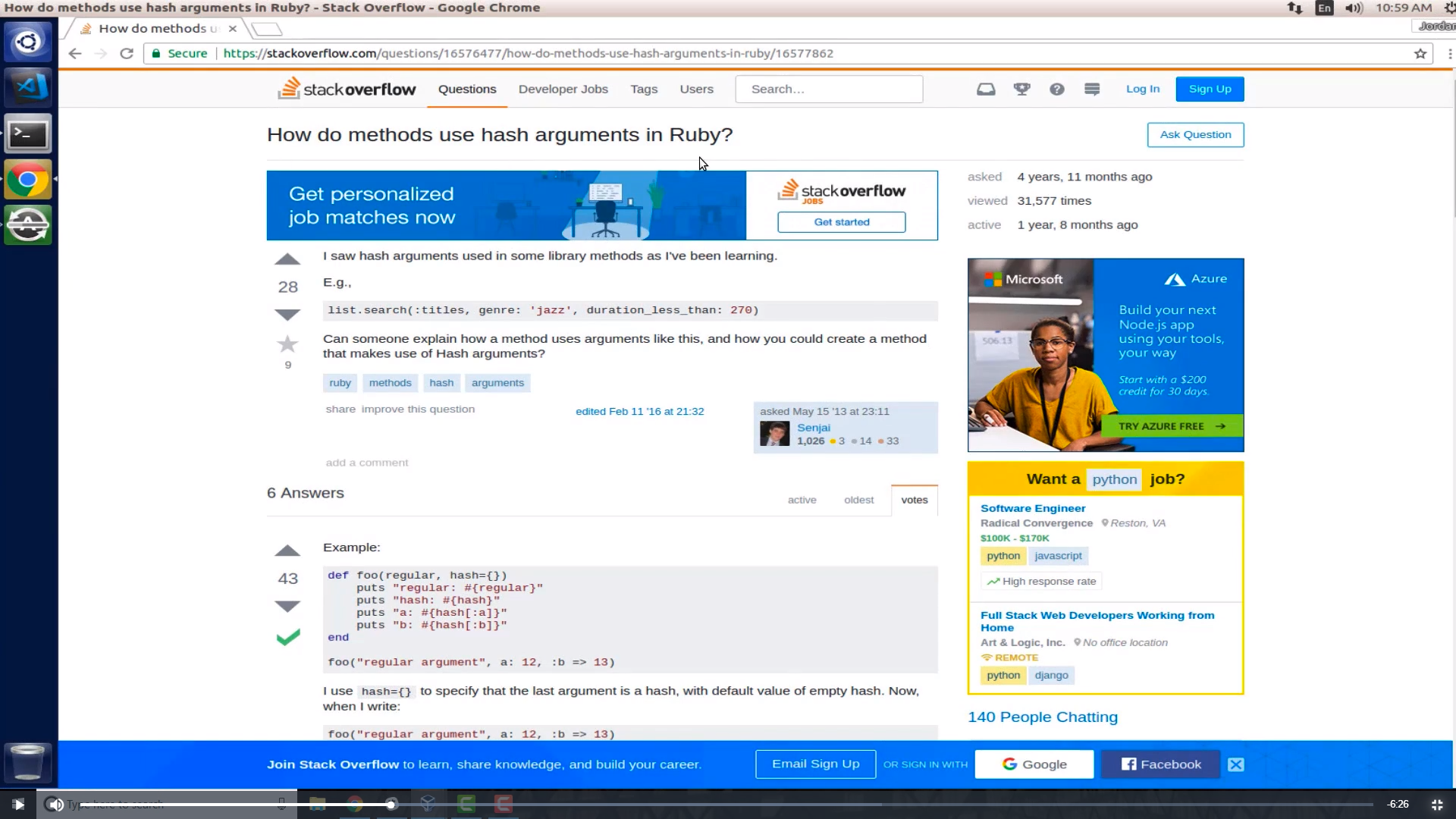Screen dimensions: 1456x819
Task: Toggle the video player volume icon
Action: (54, 804)
